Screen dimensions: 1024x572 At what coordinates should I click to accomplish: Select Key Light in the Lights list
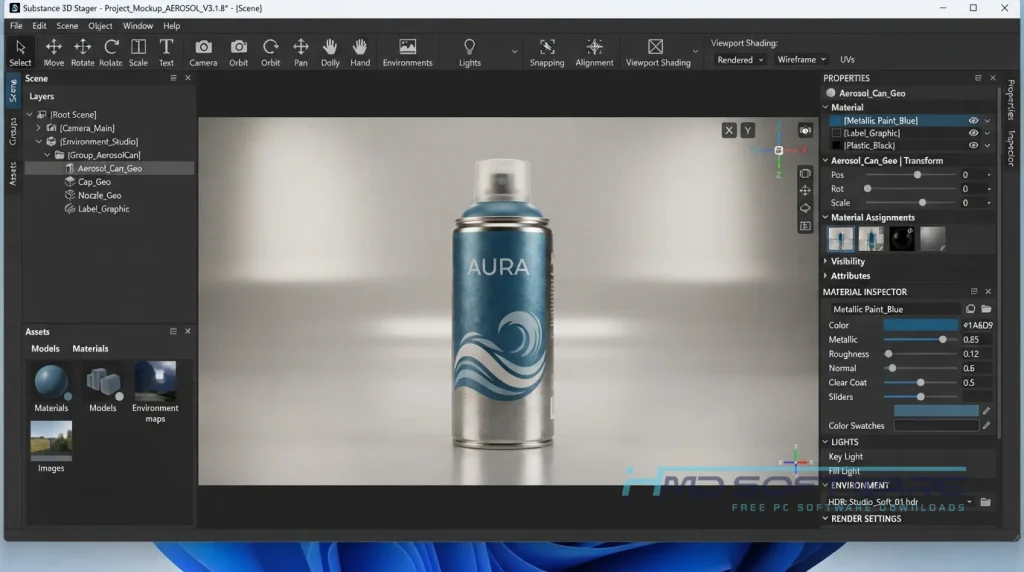coord(845,456)
